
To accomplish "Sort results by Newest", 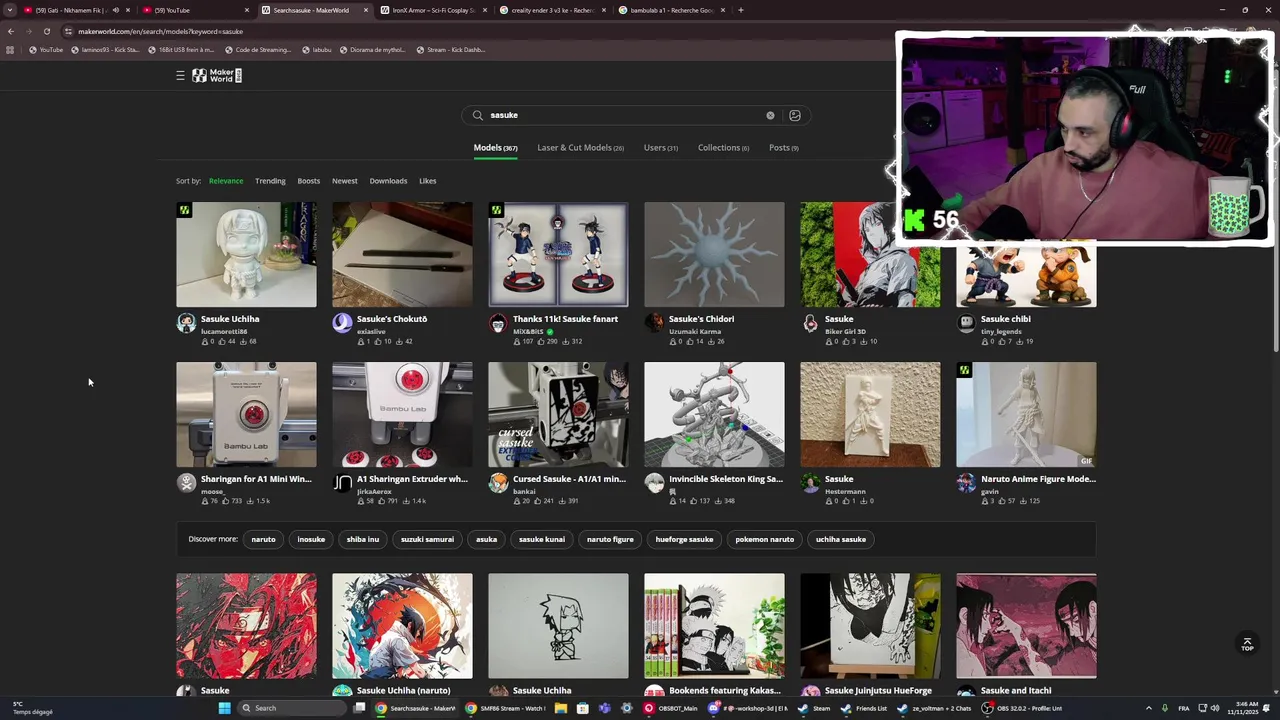I will coord(345,181).
